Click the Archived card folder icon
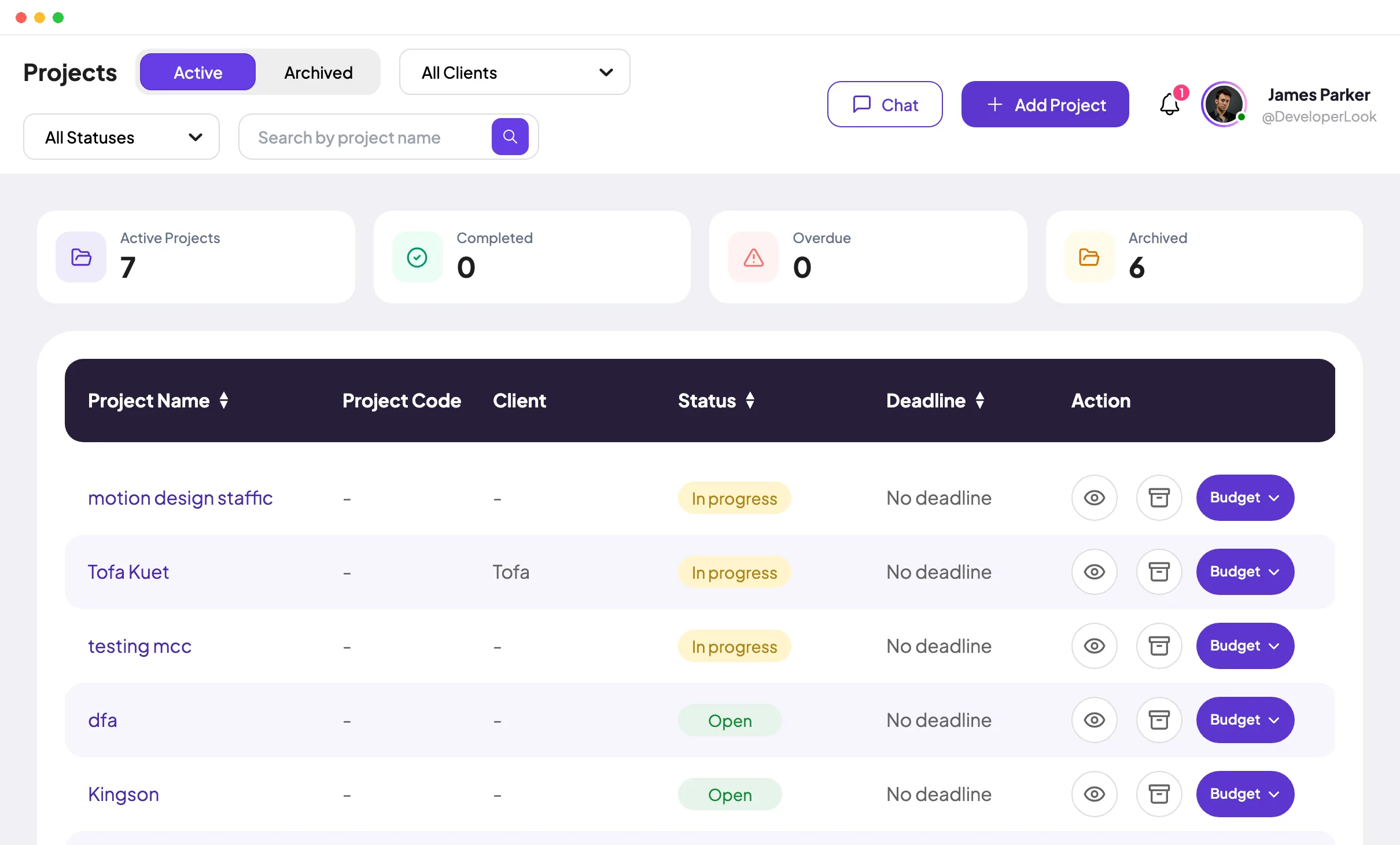Image resolution: width=1400 pixels, height=845 pixels. [x=1089, y=257]
